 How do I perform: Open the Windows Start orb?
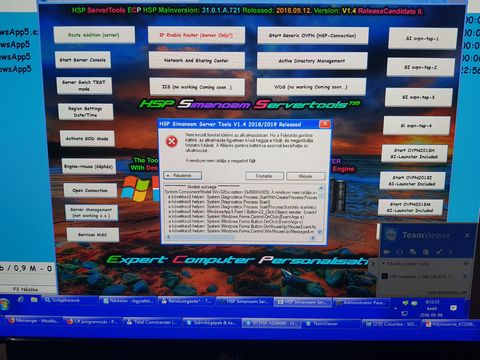5,305
